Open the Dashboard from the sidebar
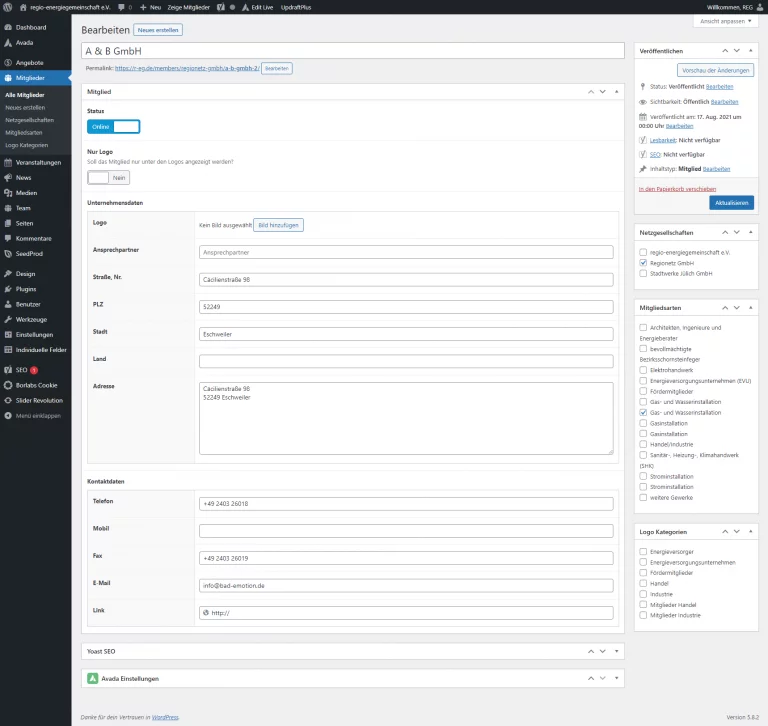 tap(30, 27)
